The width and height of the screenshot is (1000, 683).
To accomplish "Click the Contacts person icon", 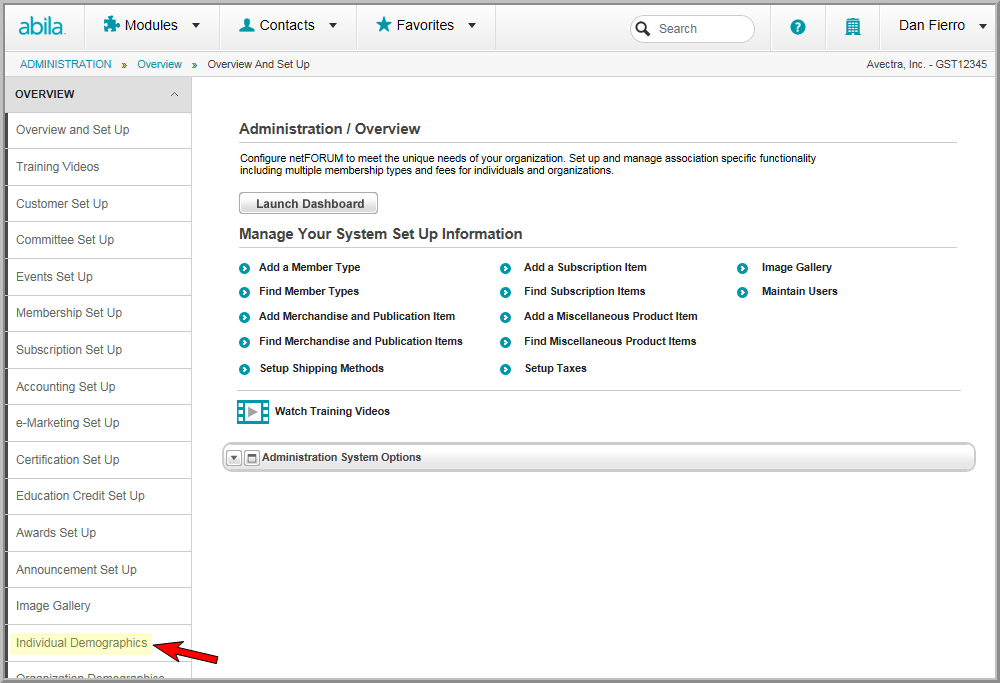I will tap(246, 25).
